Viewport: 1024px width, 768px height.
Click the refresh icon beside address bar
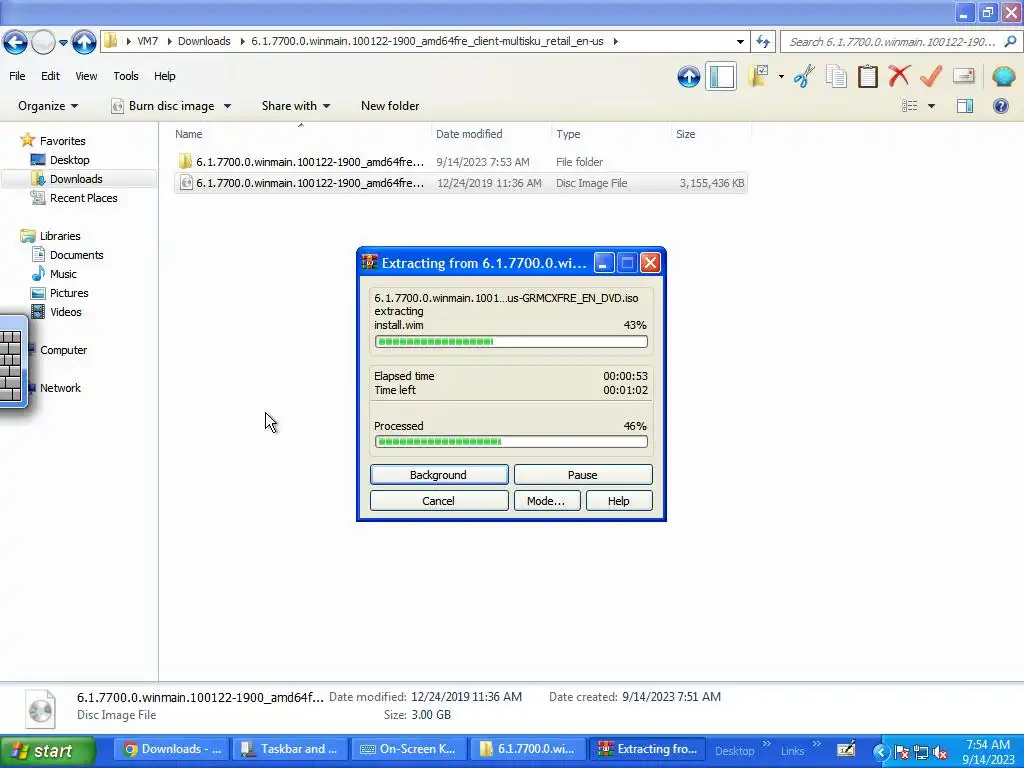pos(763,42)
